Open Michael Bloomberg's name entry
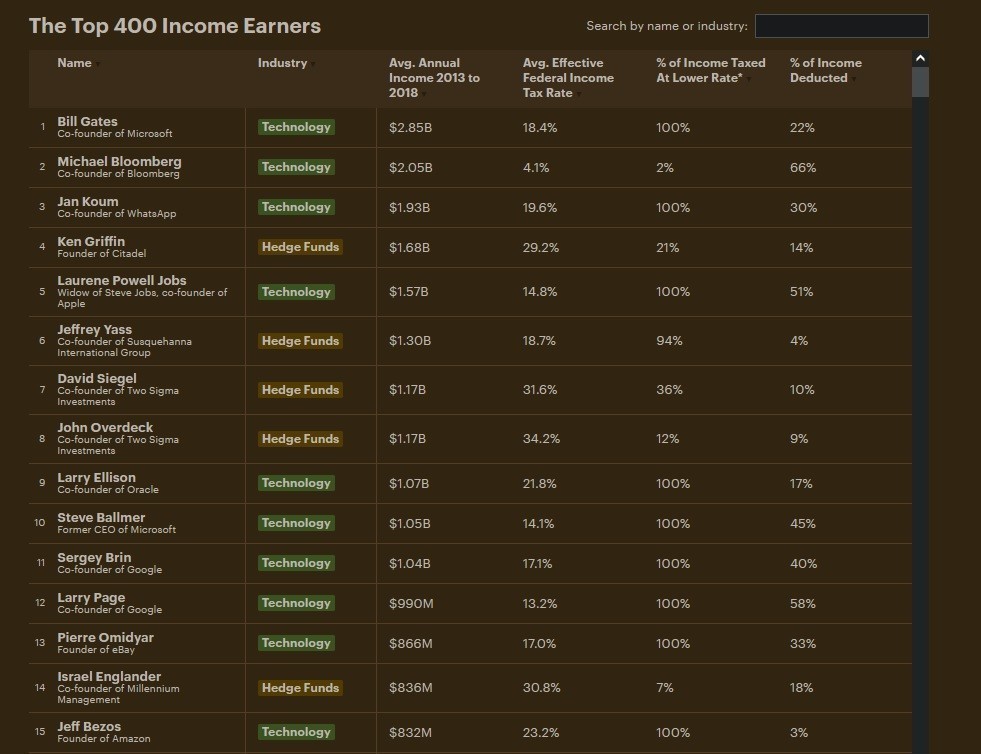Screen dimensions: 981x754 click(119, 161)
